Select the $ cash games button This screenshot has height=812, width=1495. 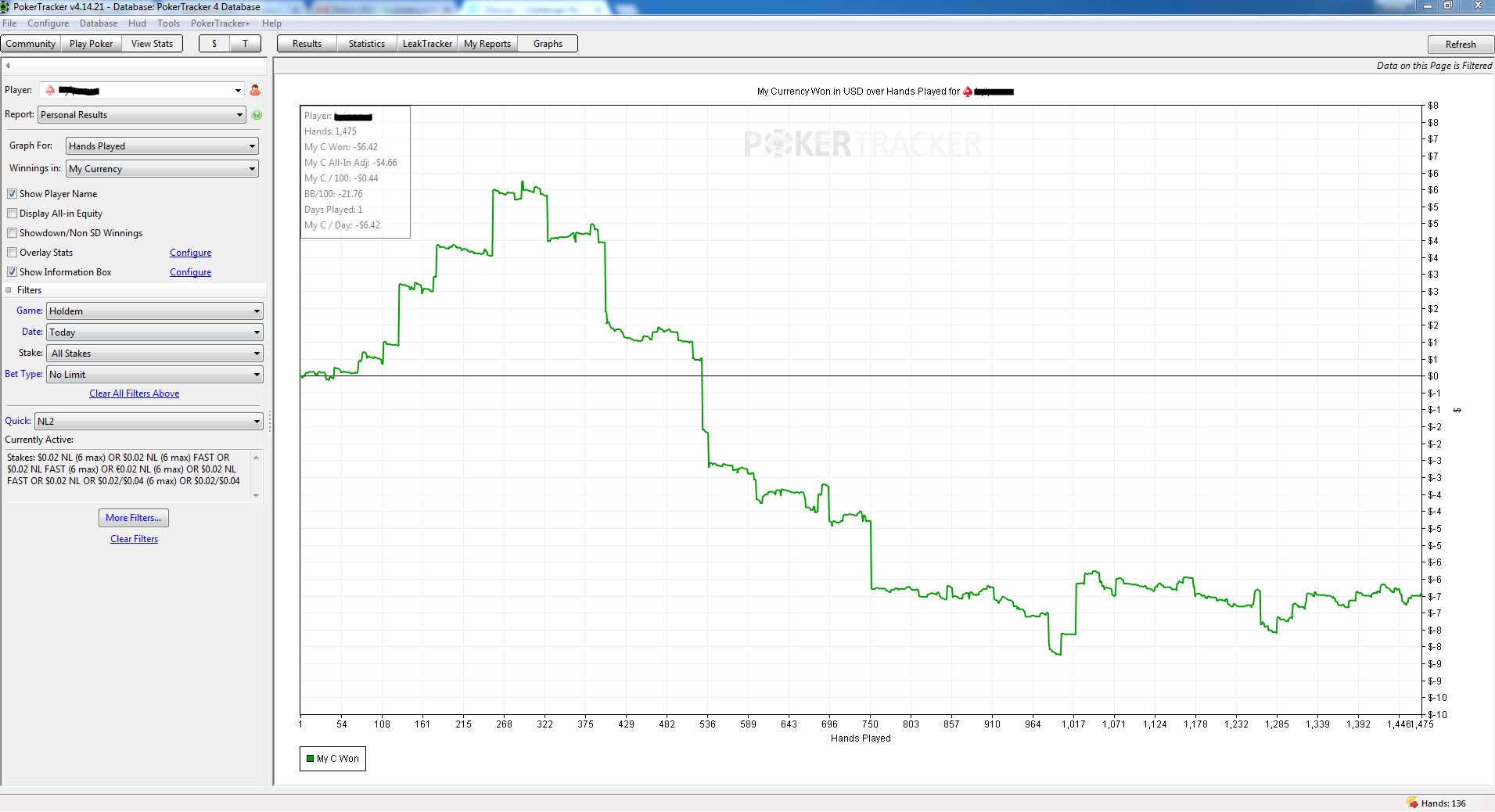tap(214, 44)
